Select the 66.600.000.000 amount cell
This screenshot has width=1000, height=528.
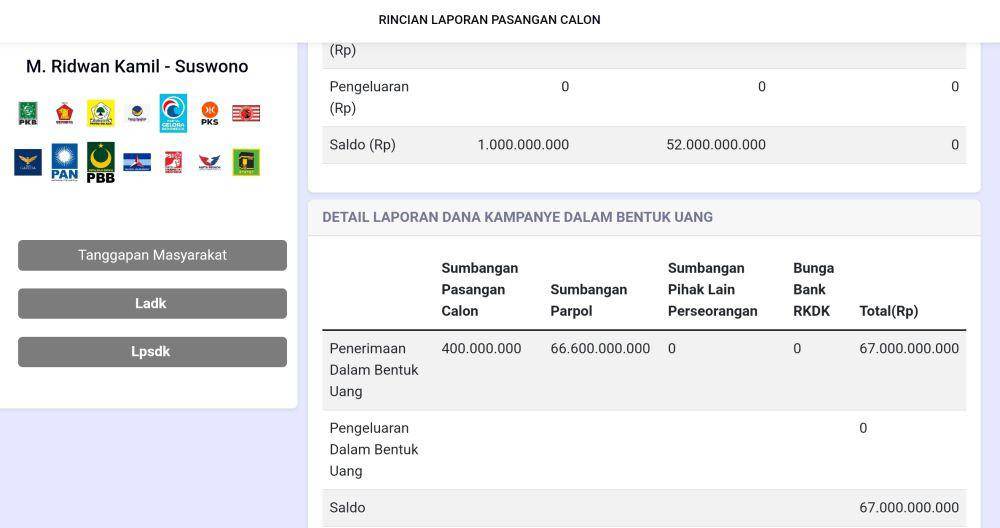pos(600,348)
